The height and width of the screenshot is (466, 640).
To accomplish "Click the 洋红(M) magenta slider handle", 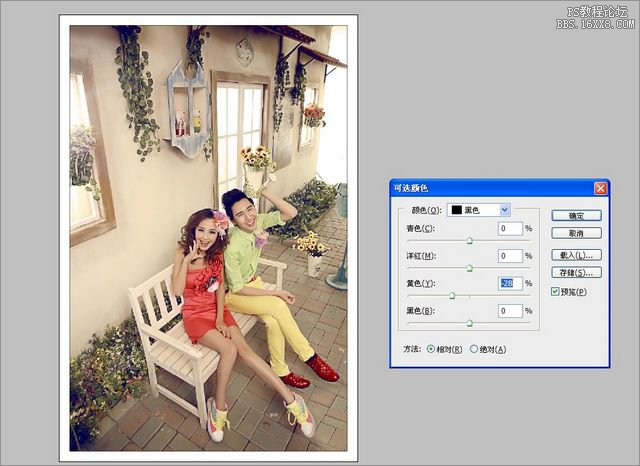I will click(470, 268).
